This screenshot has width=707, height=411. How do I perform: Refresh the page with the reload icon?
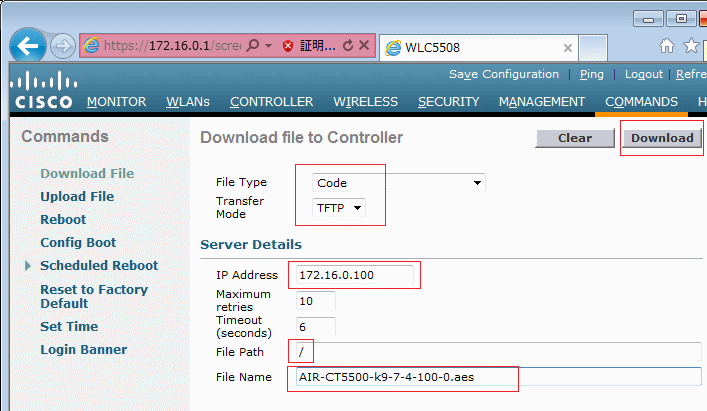click(348, 45)
